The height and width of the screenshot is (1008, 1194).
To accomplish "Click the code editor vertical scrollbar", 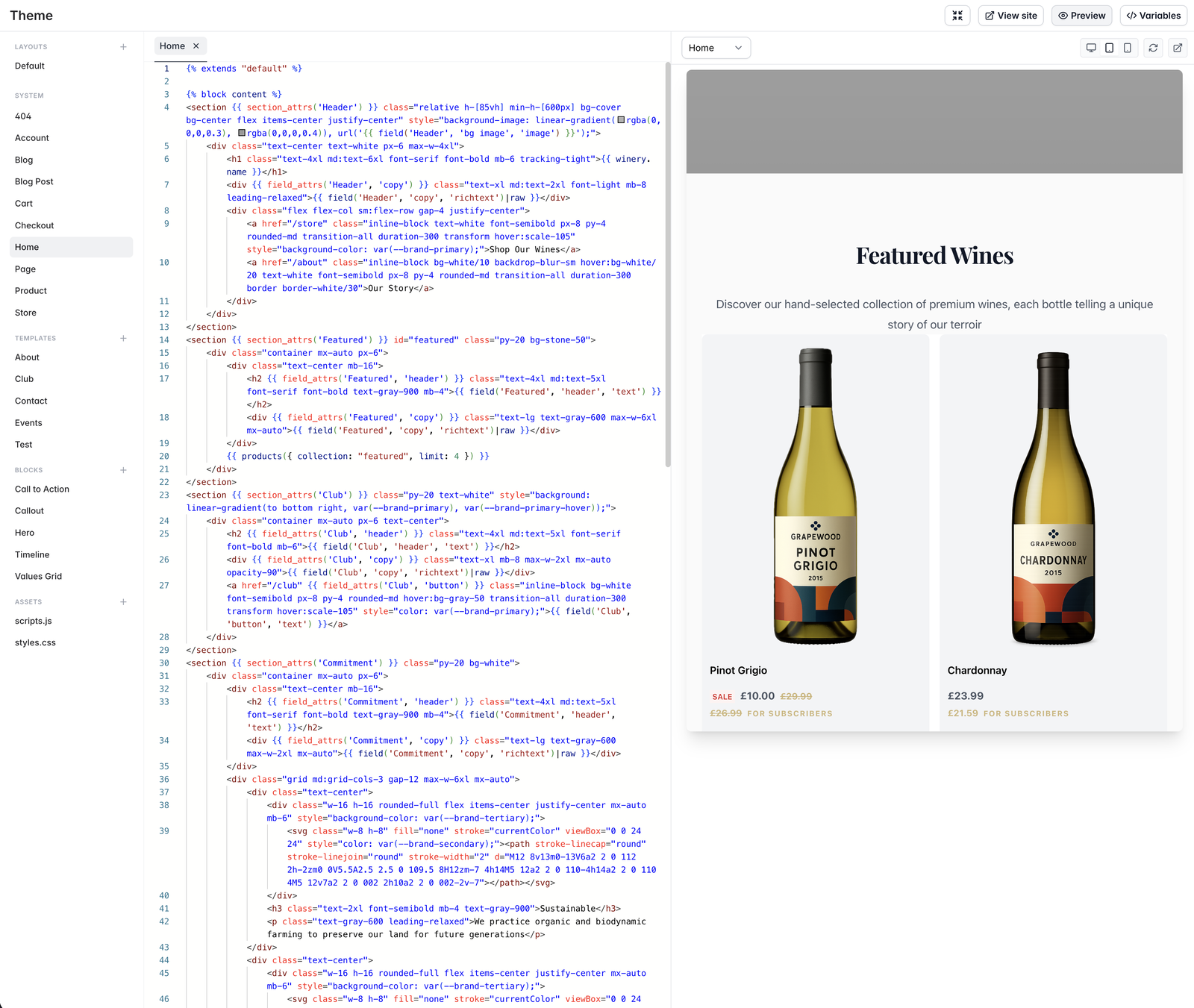I will pos(667,264).
